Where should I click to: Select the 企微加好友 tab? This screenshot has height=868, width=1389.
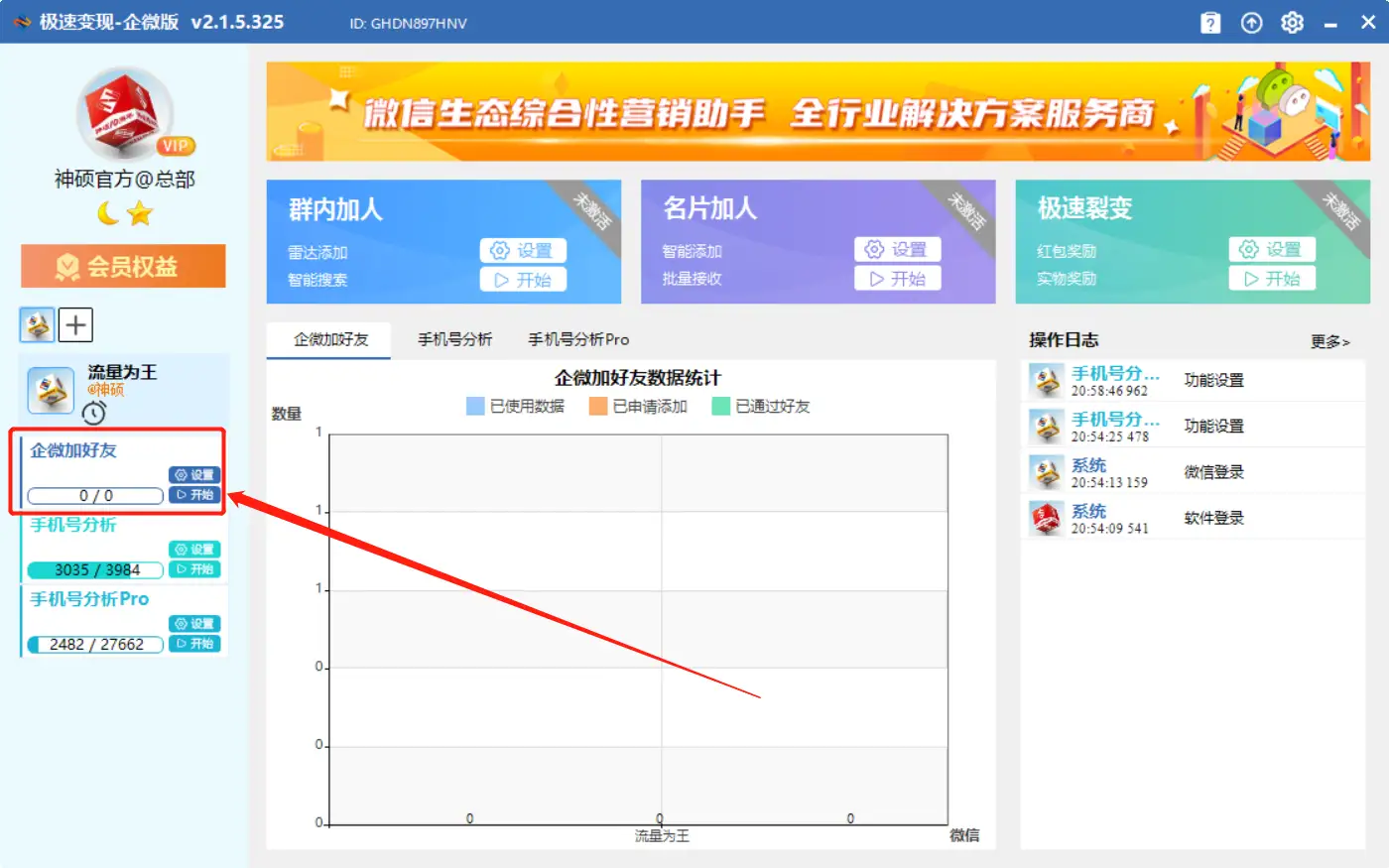coord(328,339)
